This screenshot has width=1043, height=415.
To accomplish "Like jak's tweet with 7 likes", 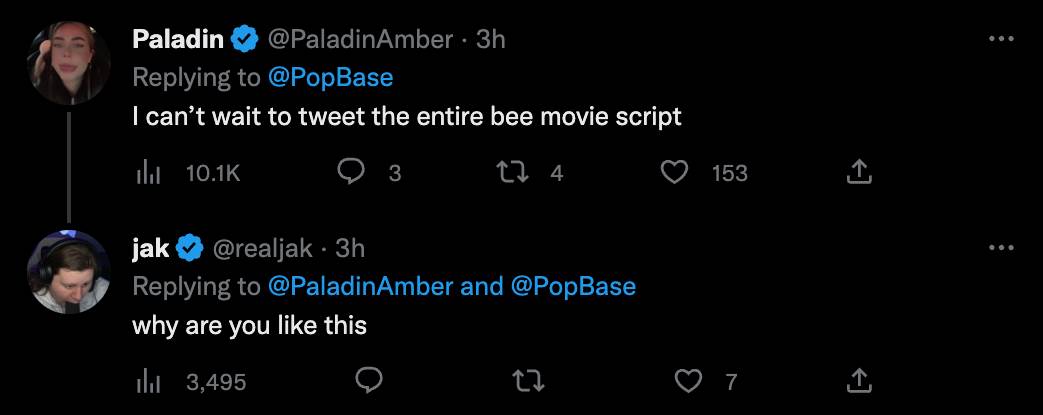I will (x=688, y=381).
